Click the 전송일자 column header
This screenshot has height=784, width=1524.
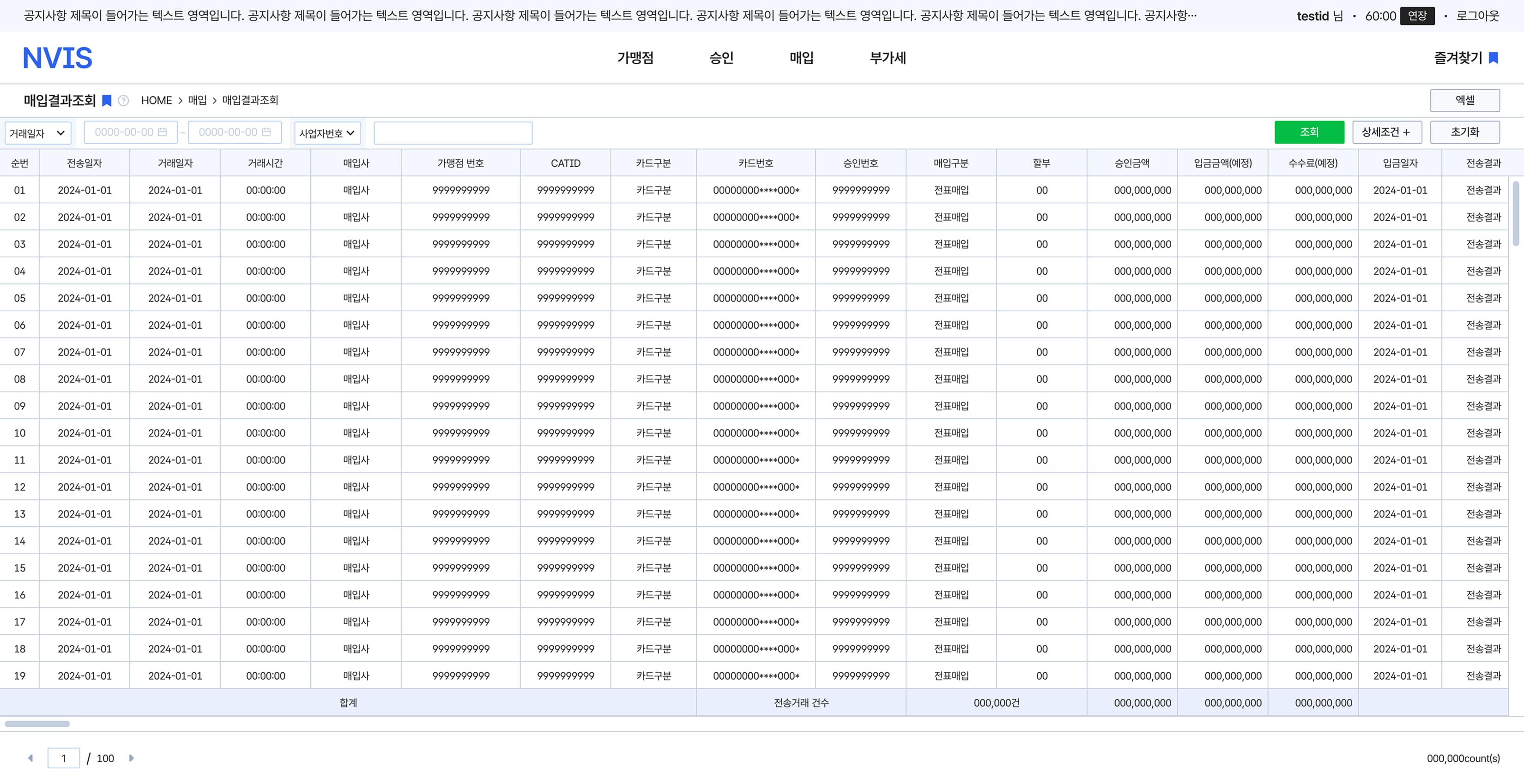pyautogui.click(x=85, y=163)
